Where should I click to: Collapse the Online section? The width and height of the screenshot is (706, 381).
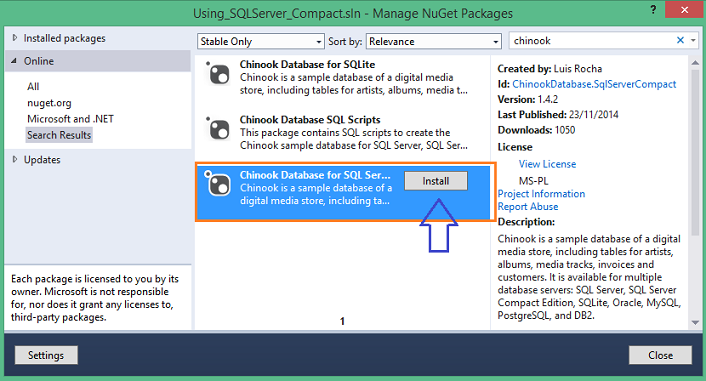(14, 61)
